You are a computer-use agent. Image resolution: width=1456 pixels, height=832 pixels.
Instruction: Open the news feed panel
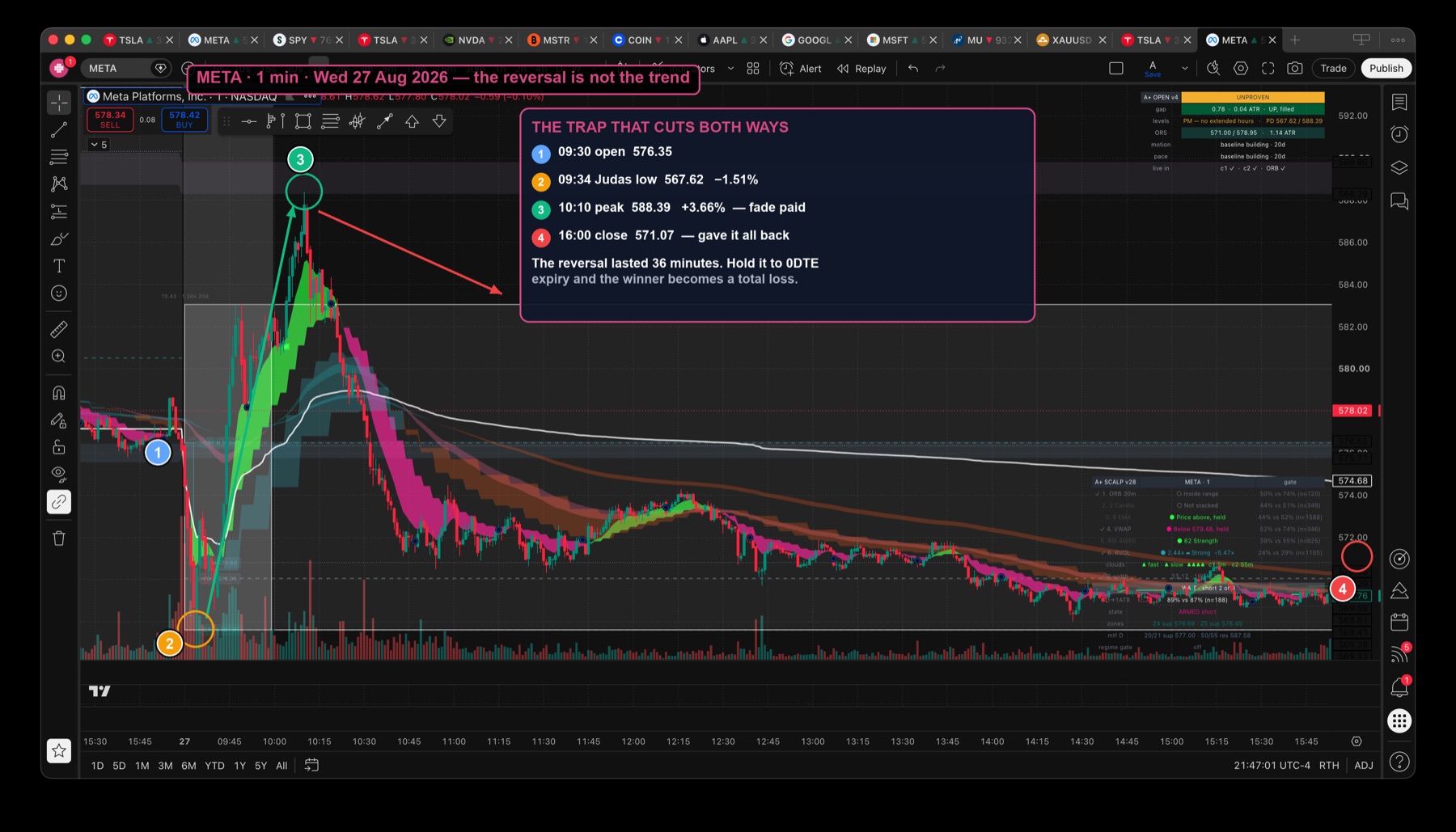[1399, 654]
